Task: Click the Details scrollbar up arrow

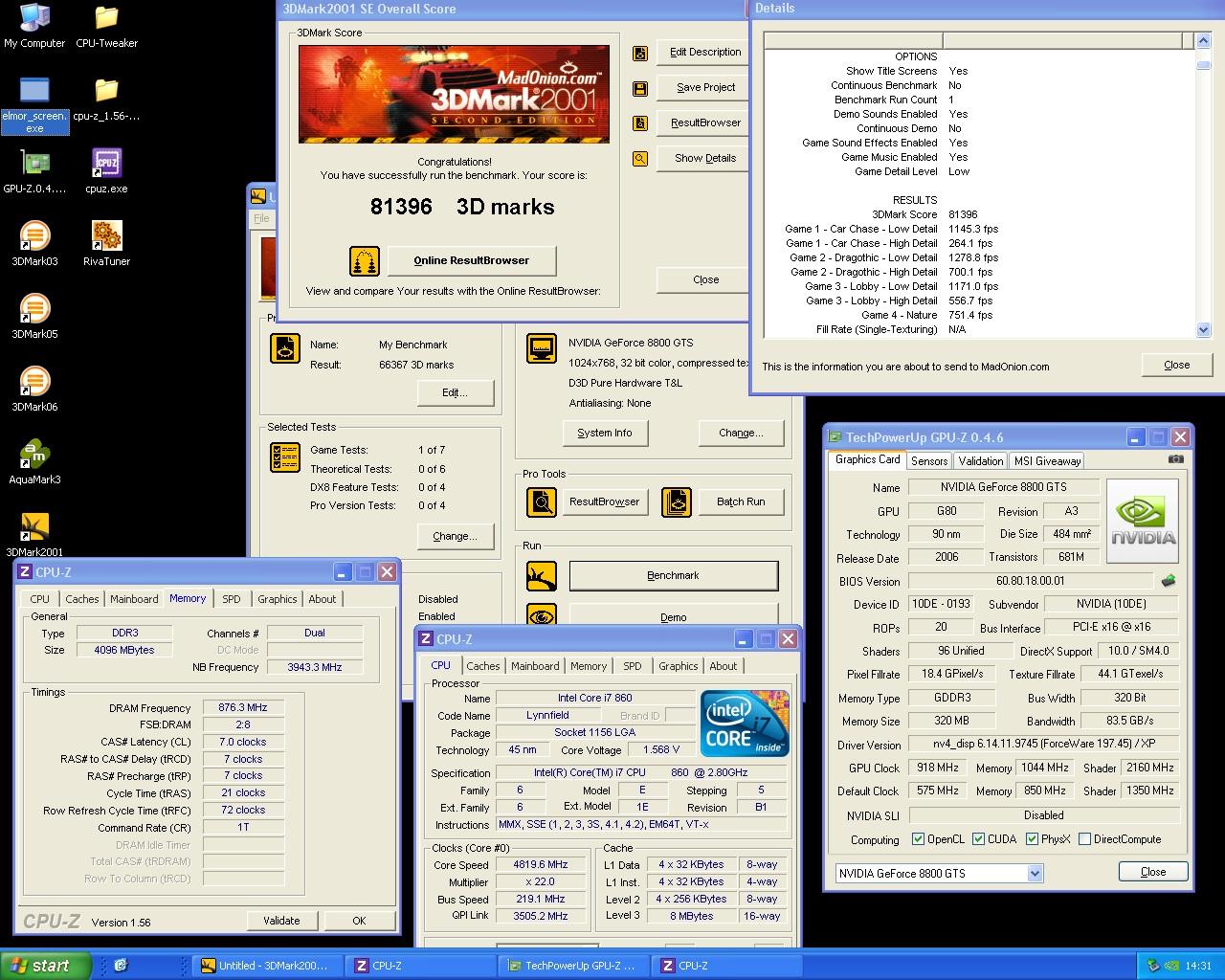Action: coord(1203,41)
